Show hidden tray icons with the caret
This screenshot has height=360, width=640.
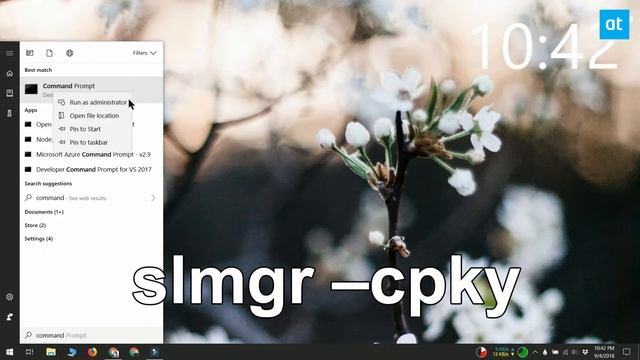point(535,352)
